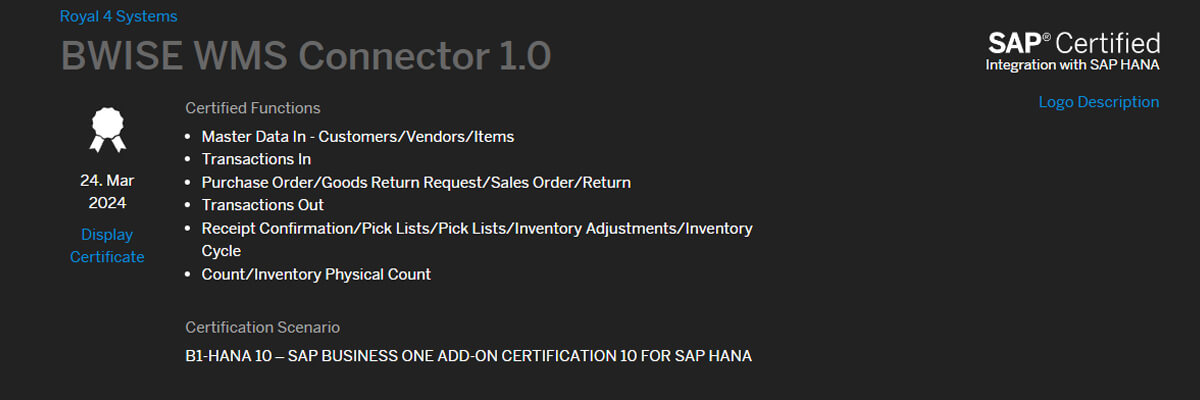Click bullet marker beside Transactions Out

(190, 205)
